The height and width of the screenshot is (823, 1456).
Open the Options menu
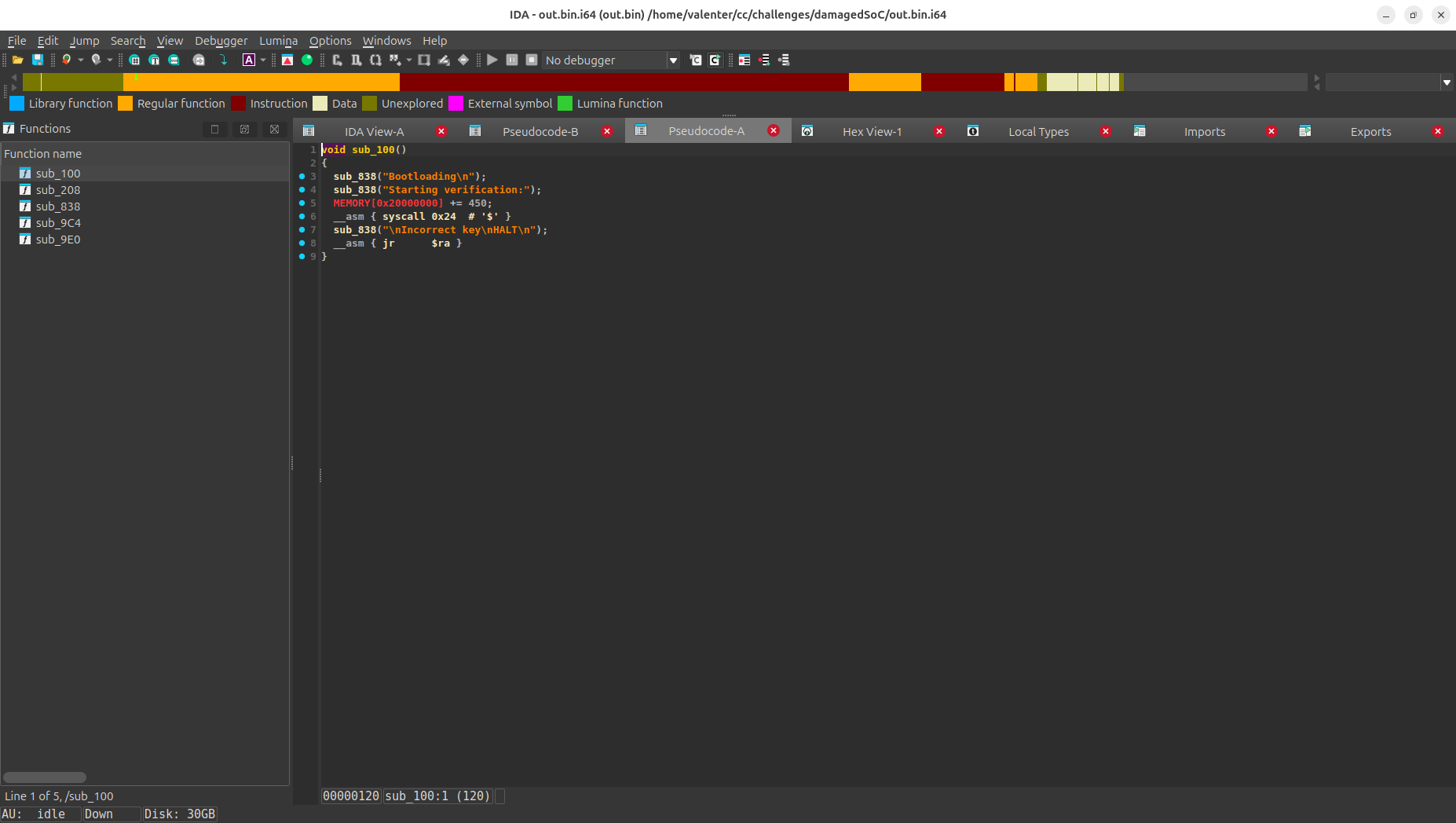[x=330, y=41]
